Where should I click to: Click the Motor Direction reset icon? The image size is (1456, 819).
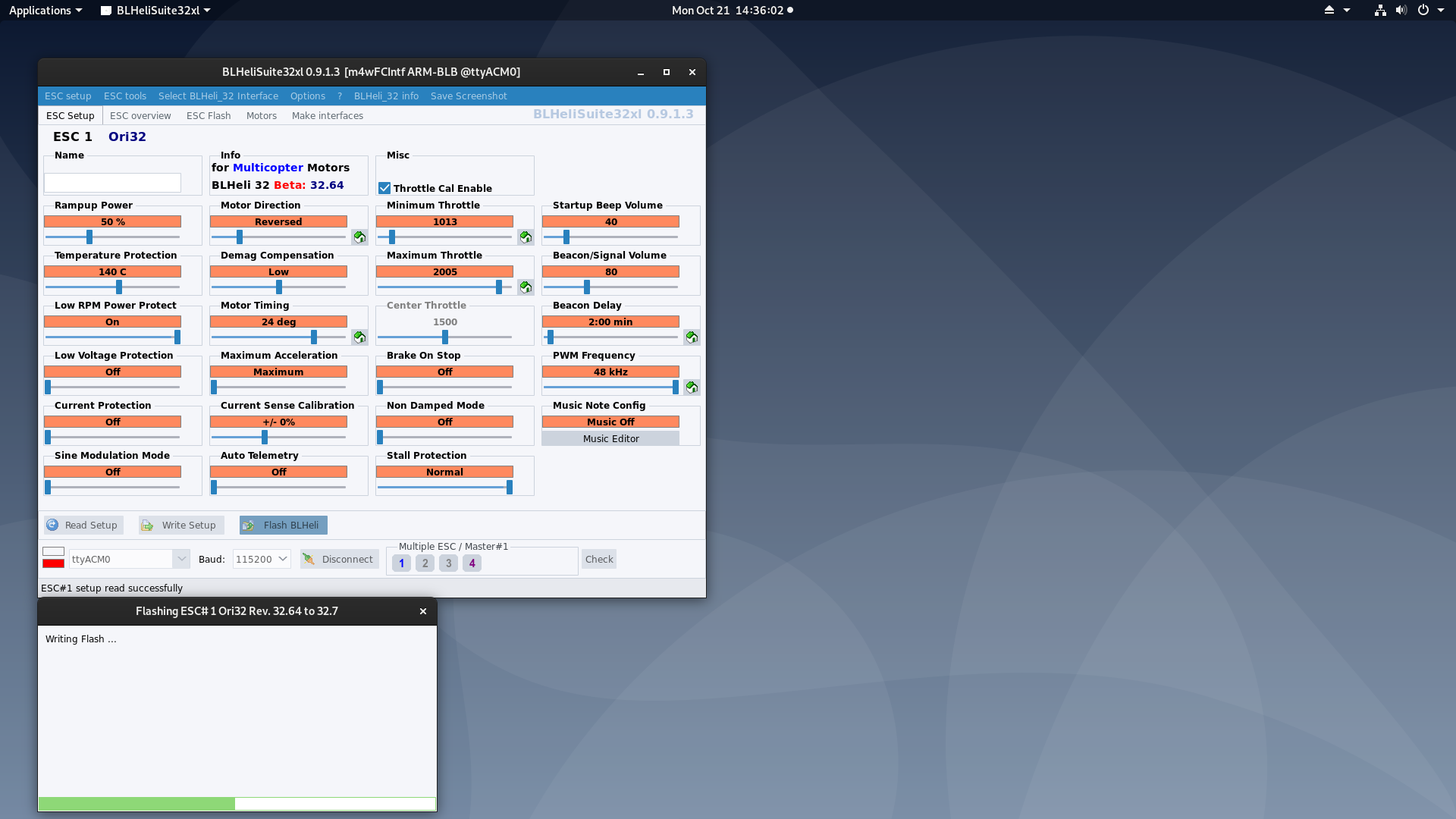pos(359,237)
